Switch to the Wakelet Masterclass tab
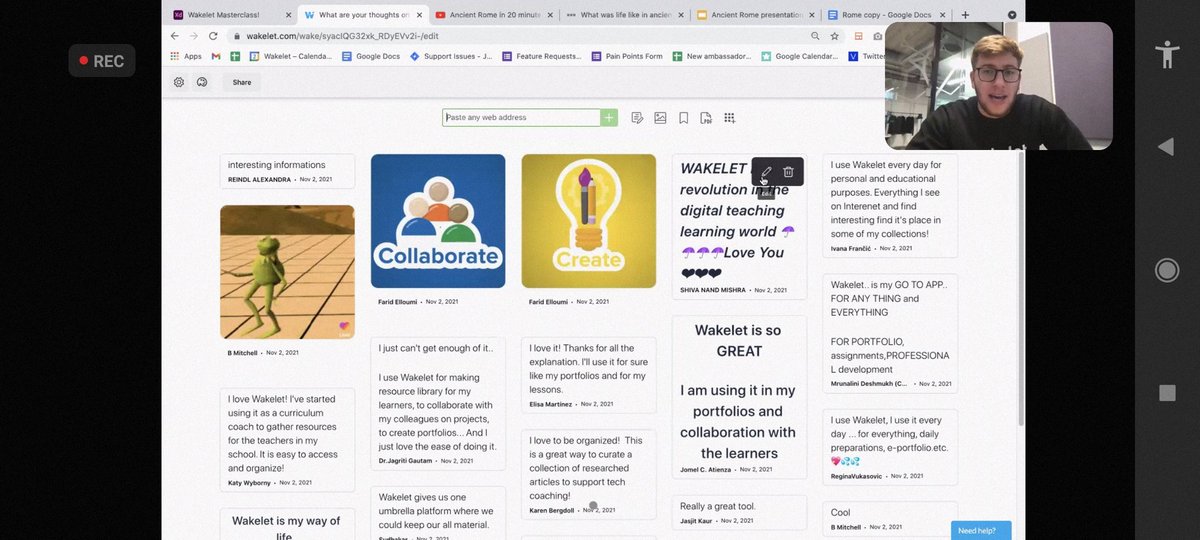 (x=229, y=15)
